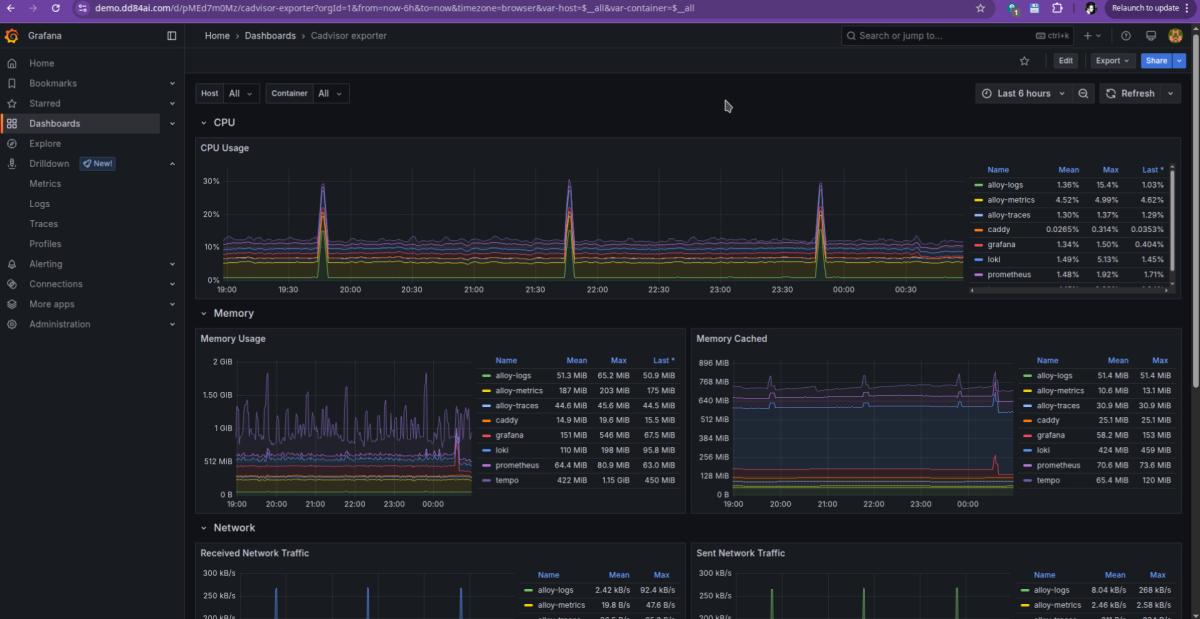Click the Search or jump to field
This screenshot has width=1200, height=619.
pyautogui.click(x=957, y=36)
